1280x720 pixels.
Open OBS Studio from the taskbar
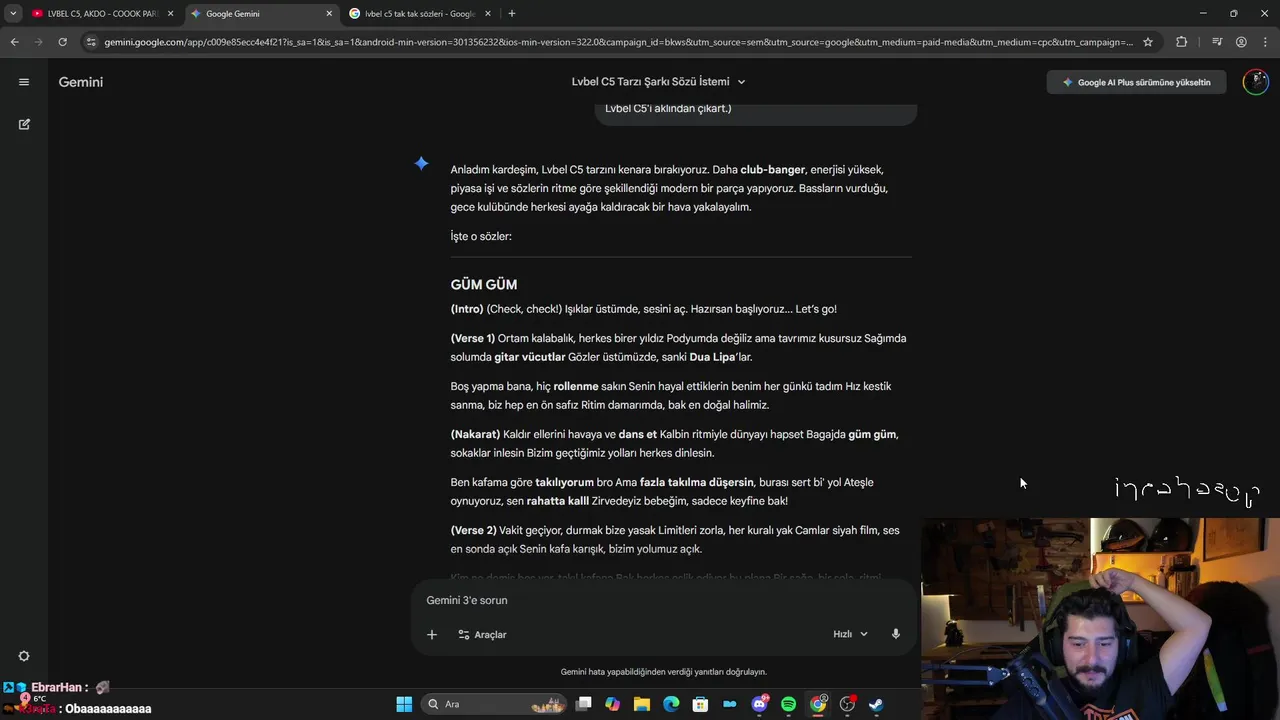coord(847,704)
